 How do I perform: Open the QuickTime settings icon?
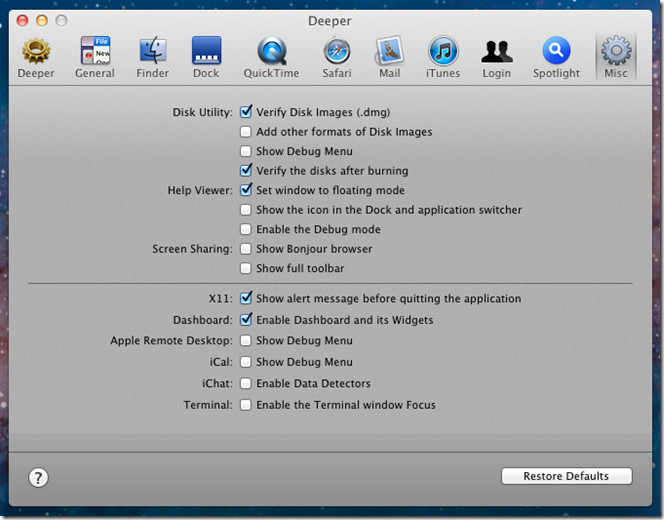click(x=272, y=52)
